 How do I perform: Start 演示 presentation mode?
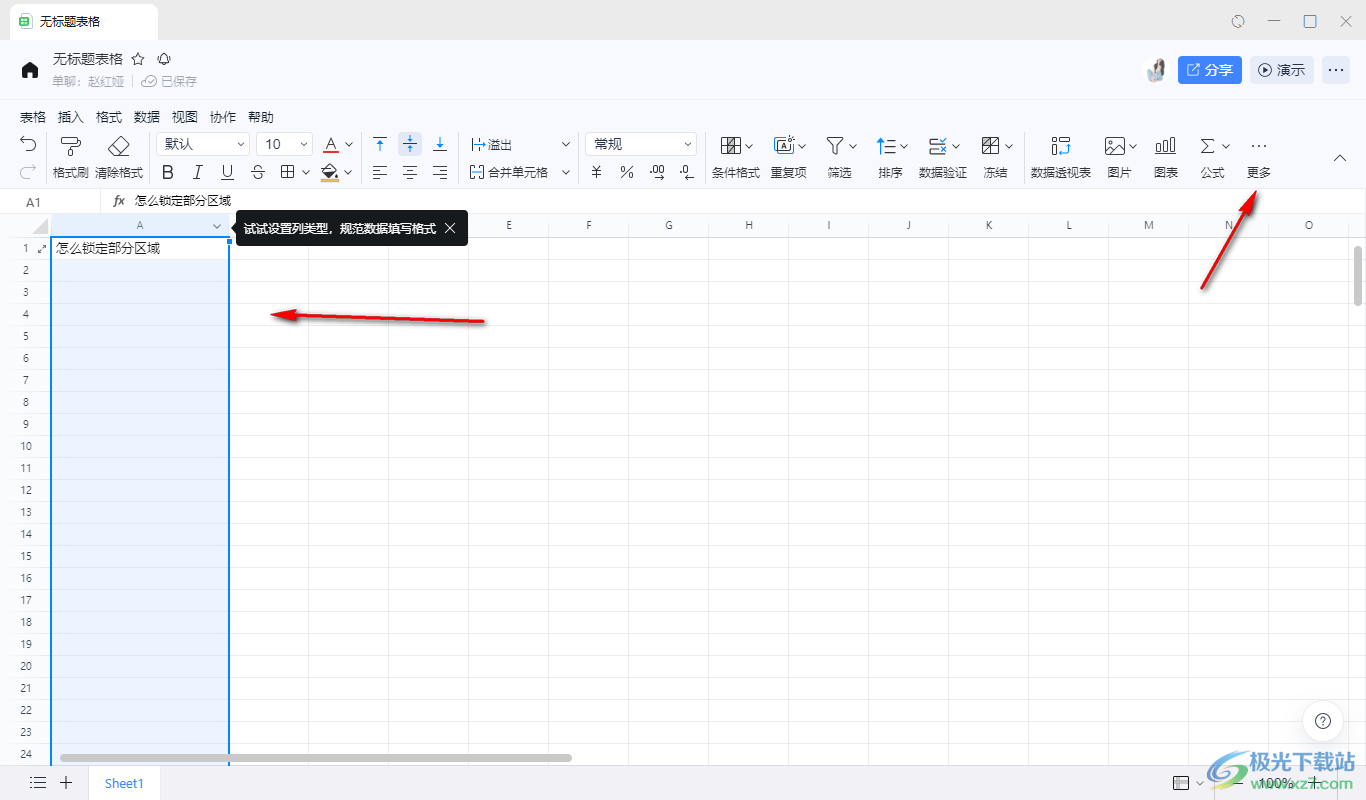pos(1282,70)
